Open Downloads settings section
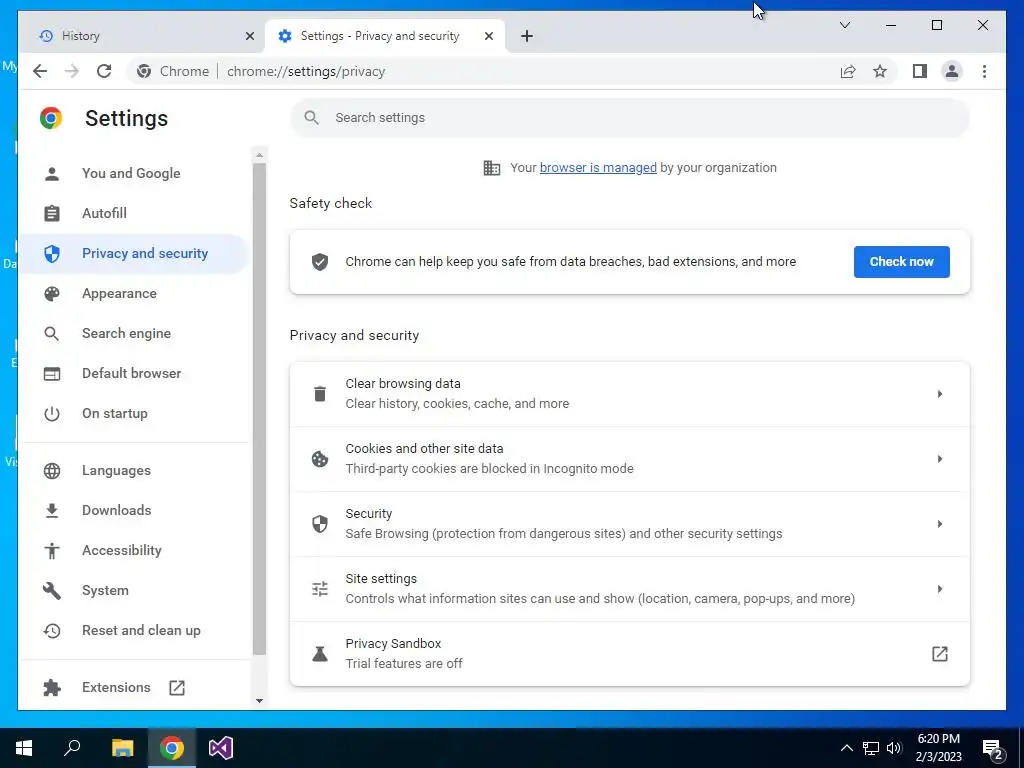1024x768 pixels. (133, 511)
